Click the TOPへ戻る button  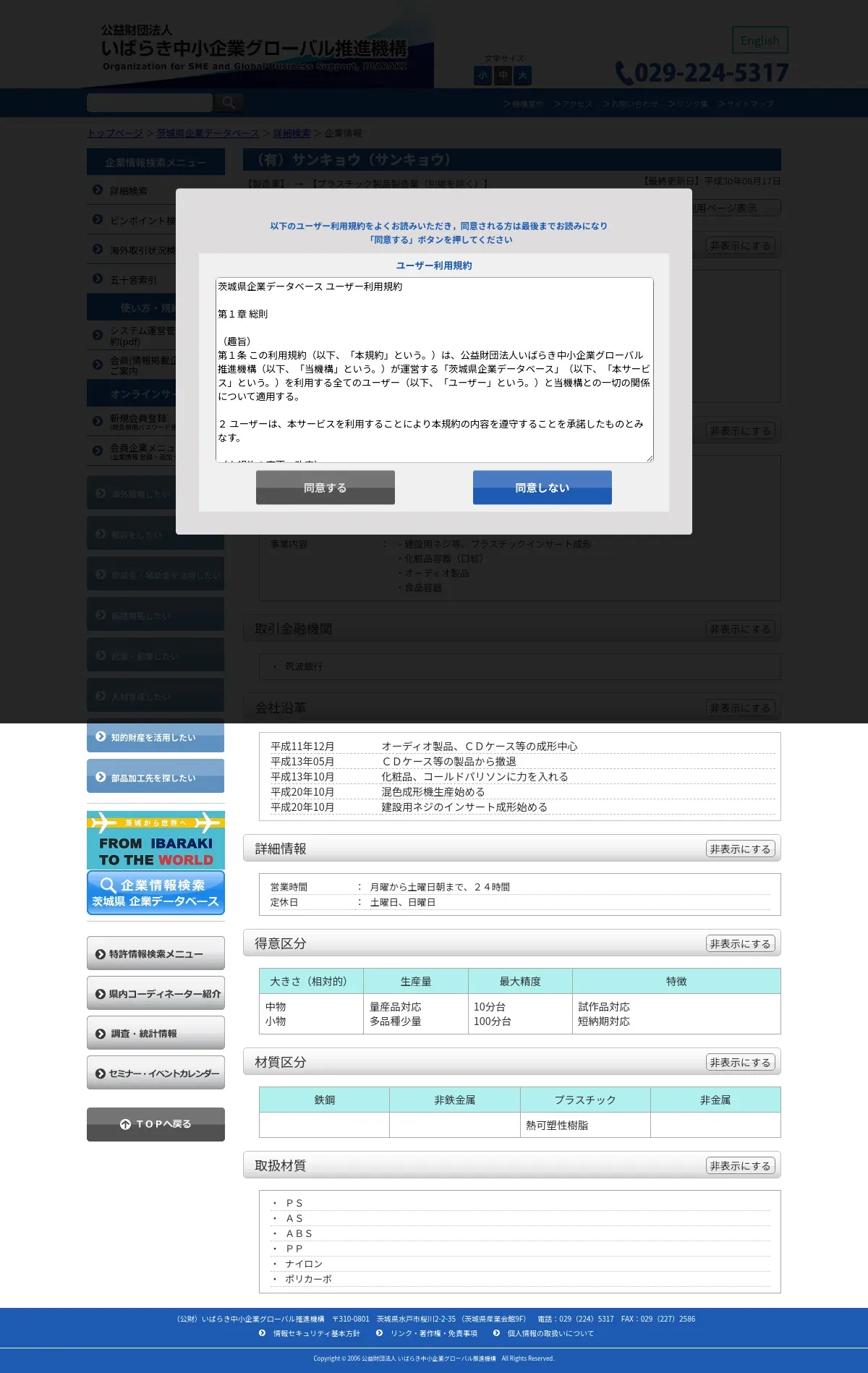[156, 1124]
